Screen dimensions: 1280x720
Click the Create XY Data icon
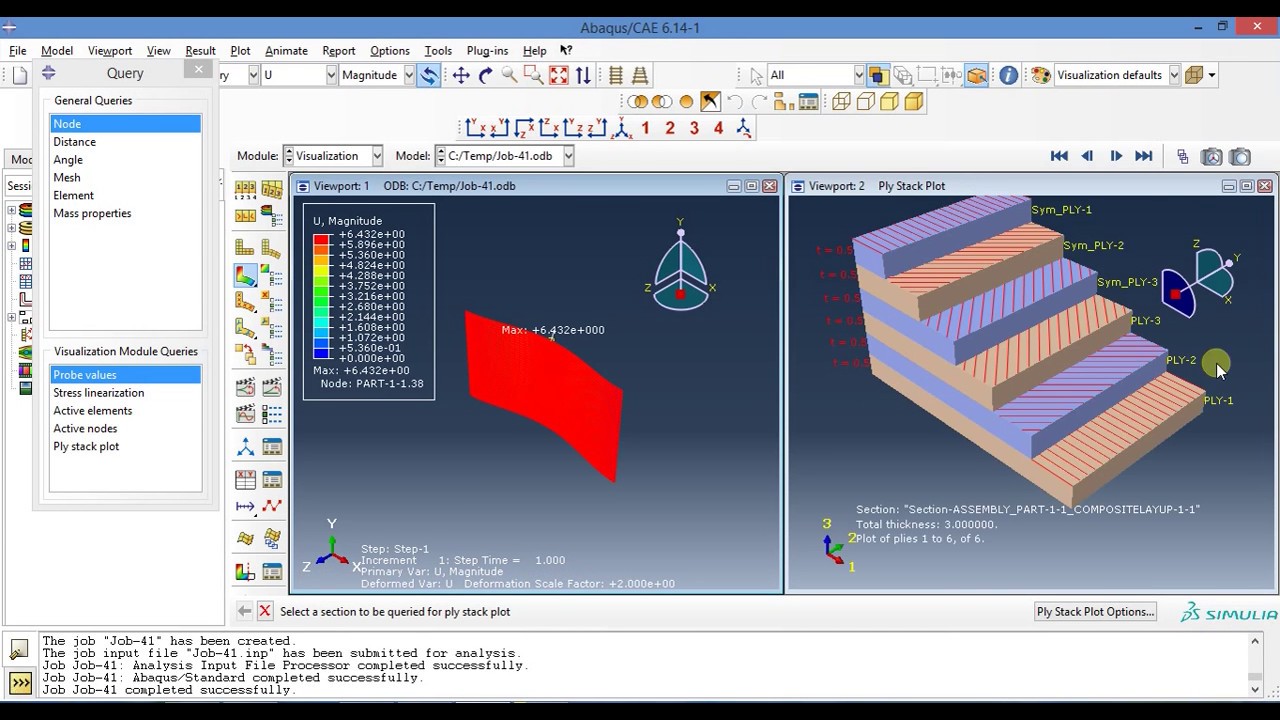coord(245,480)
